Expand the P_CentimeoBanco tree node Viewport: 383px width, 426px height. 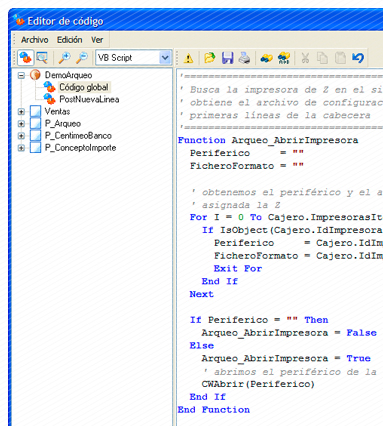tap(21, 136)
